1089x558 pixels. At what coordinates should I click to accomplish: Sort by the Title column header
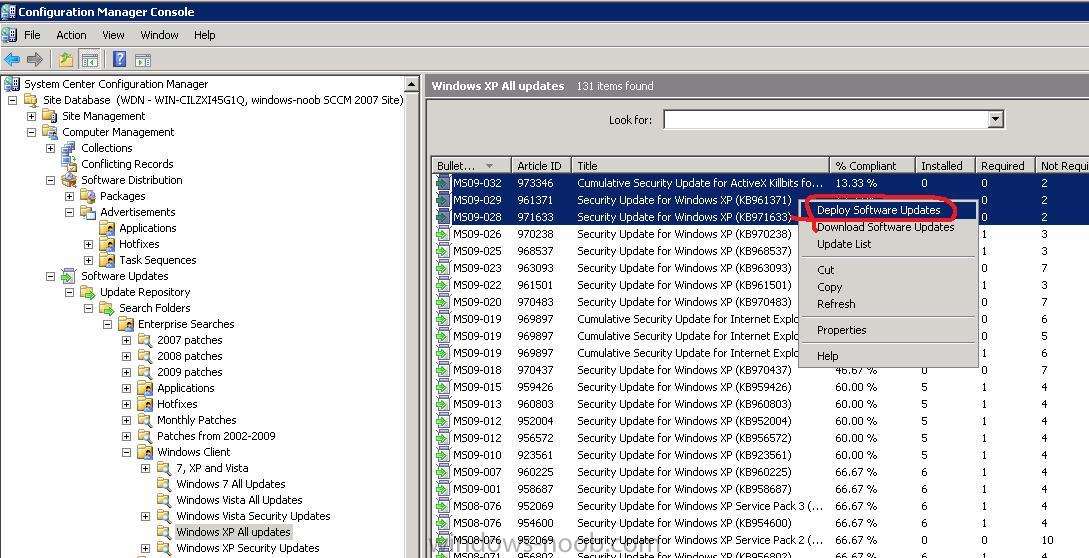[x=700, y=165]
